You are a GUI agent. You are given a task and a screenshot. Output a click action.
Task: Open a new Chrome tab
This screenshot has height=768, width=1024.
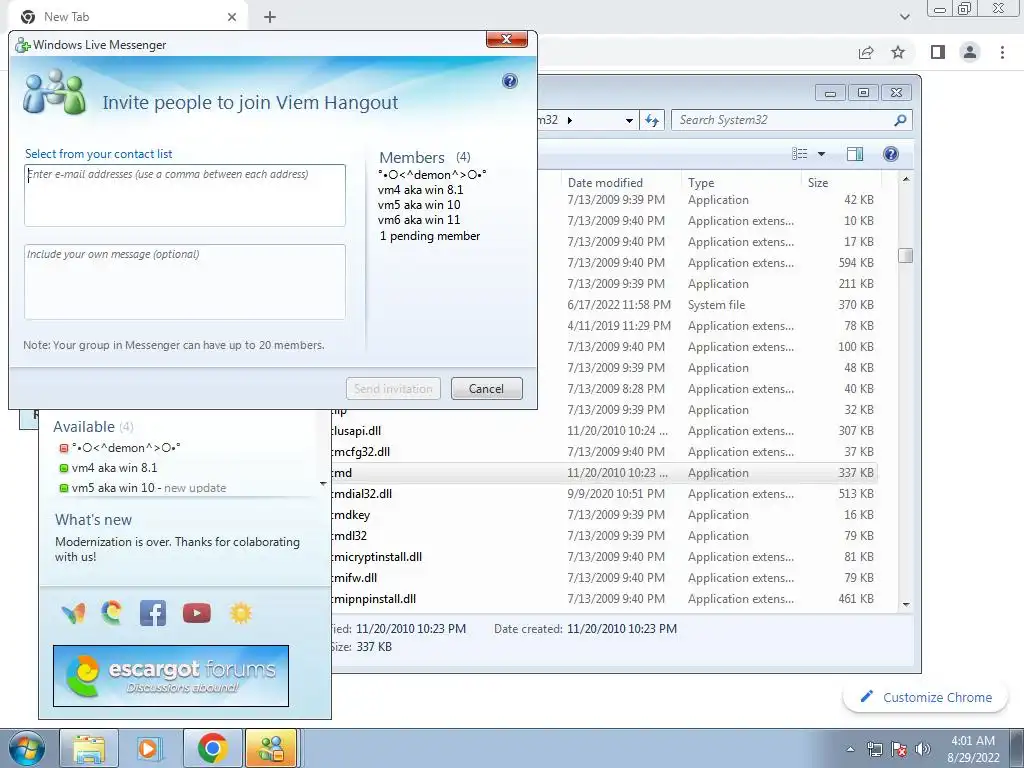[x=270, y=17]
